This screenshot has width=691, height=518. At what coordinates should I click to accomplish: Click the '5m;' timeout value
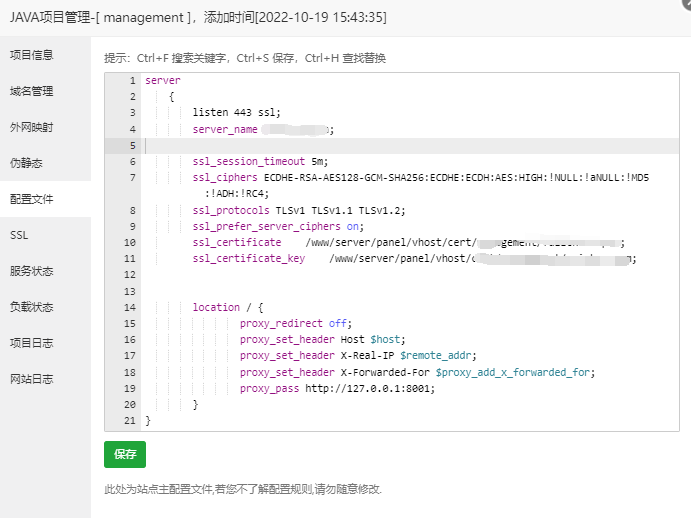pos(319,162)
